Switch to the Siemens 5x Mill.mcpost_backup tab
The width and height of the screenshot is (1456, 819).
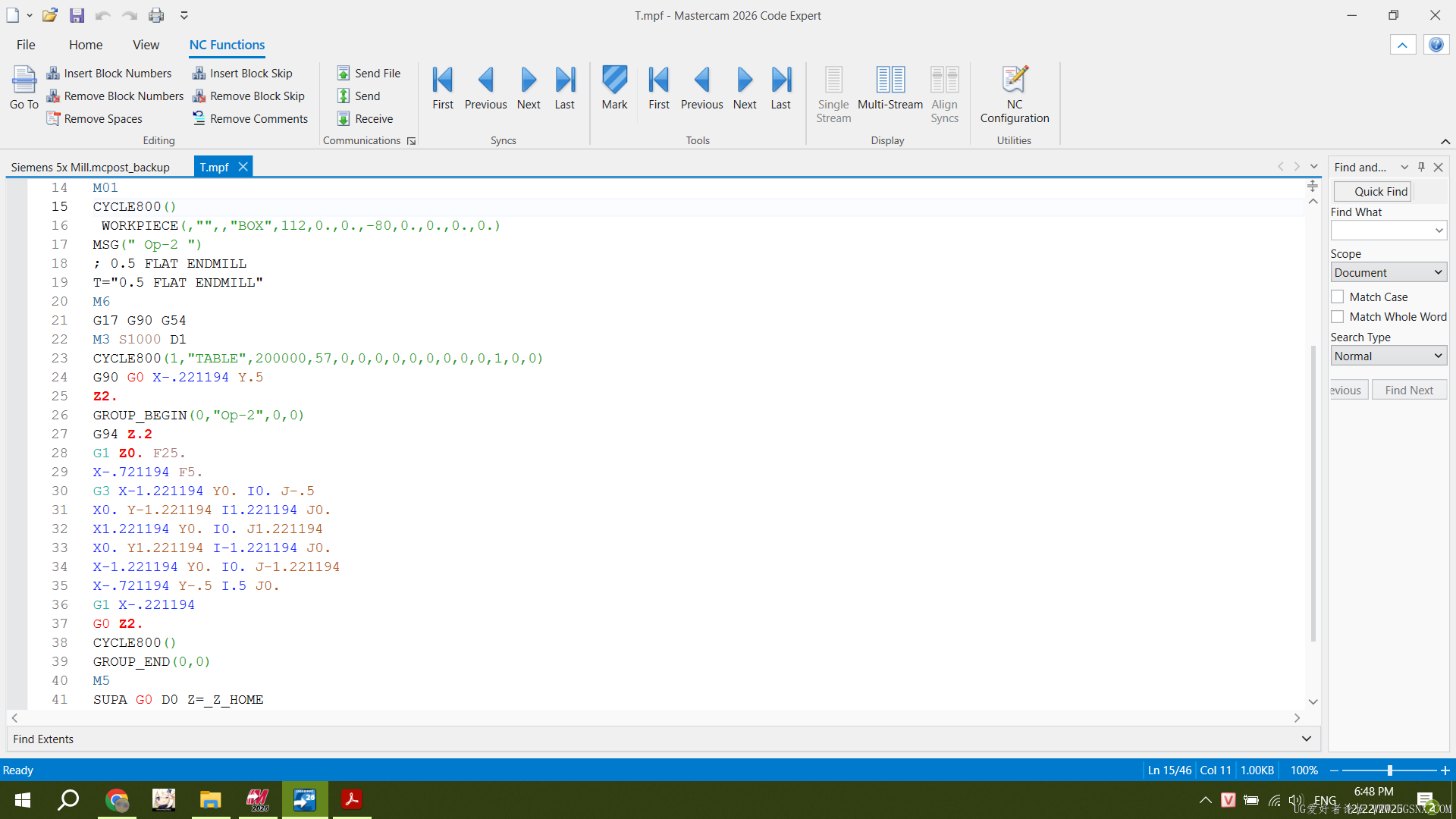pyautogui.click(x=90, y=167)
